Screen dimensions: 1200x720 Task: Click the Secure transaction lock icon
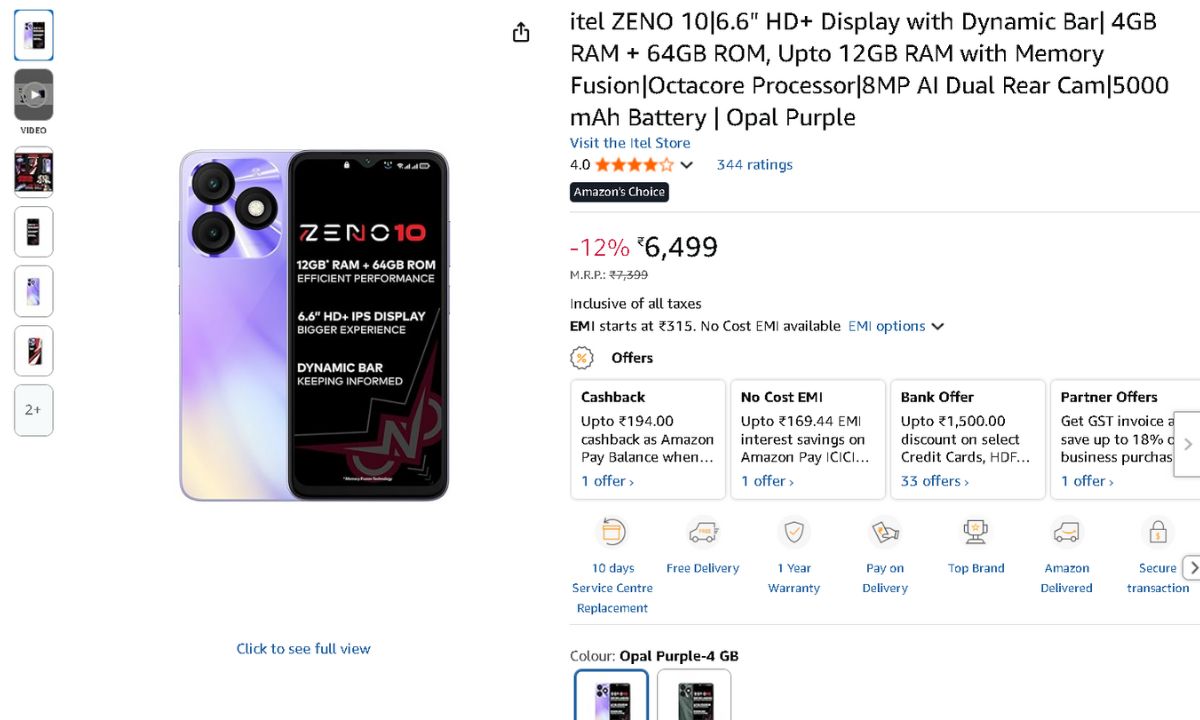1157,532
